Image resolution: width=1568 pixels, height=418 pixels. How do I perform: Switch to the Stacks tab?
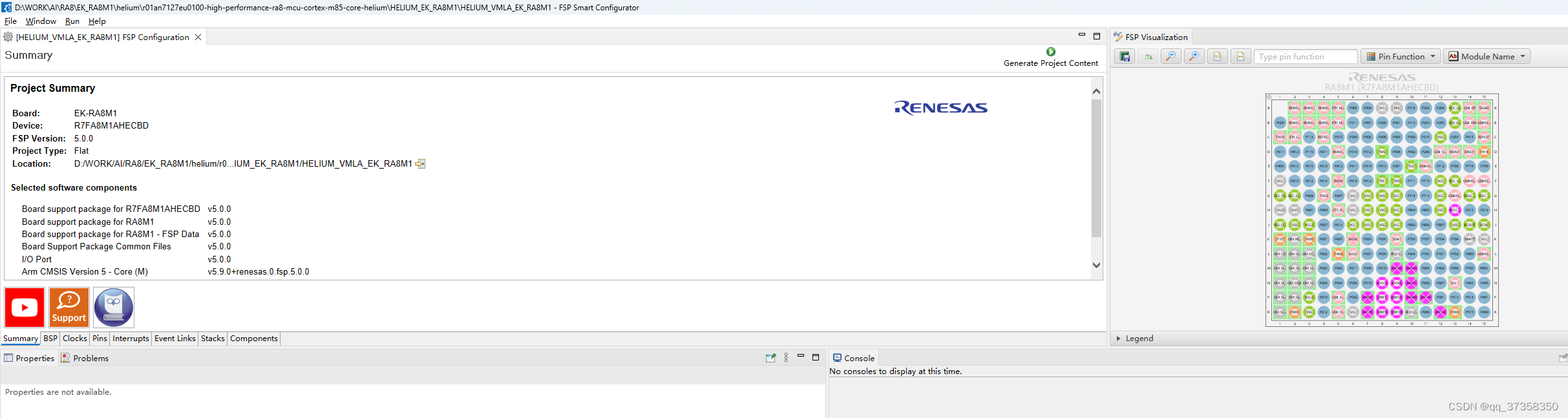tap(213, 339)
